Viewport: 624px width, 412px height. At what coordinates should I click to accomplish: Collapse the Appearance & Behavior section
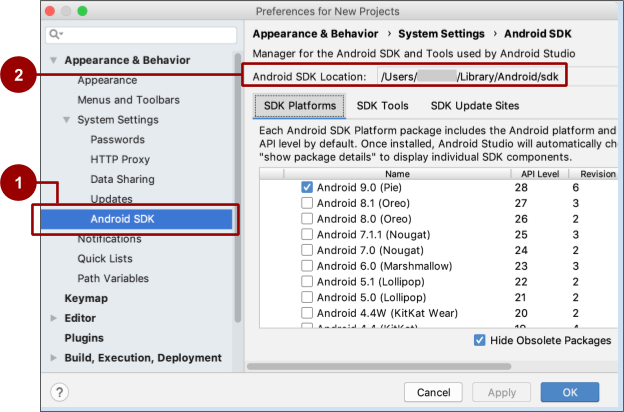[54, 61]
